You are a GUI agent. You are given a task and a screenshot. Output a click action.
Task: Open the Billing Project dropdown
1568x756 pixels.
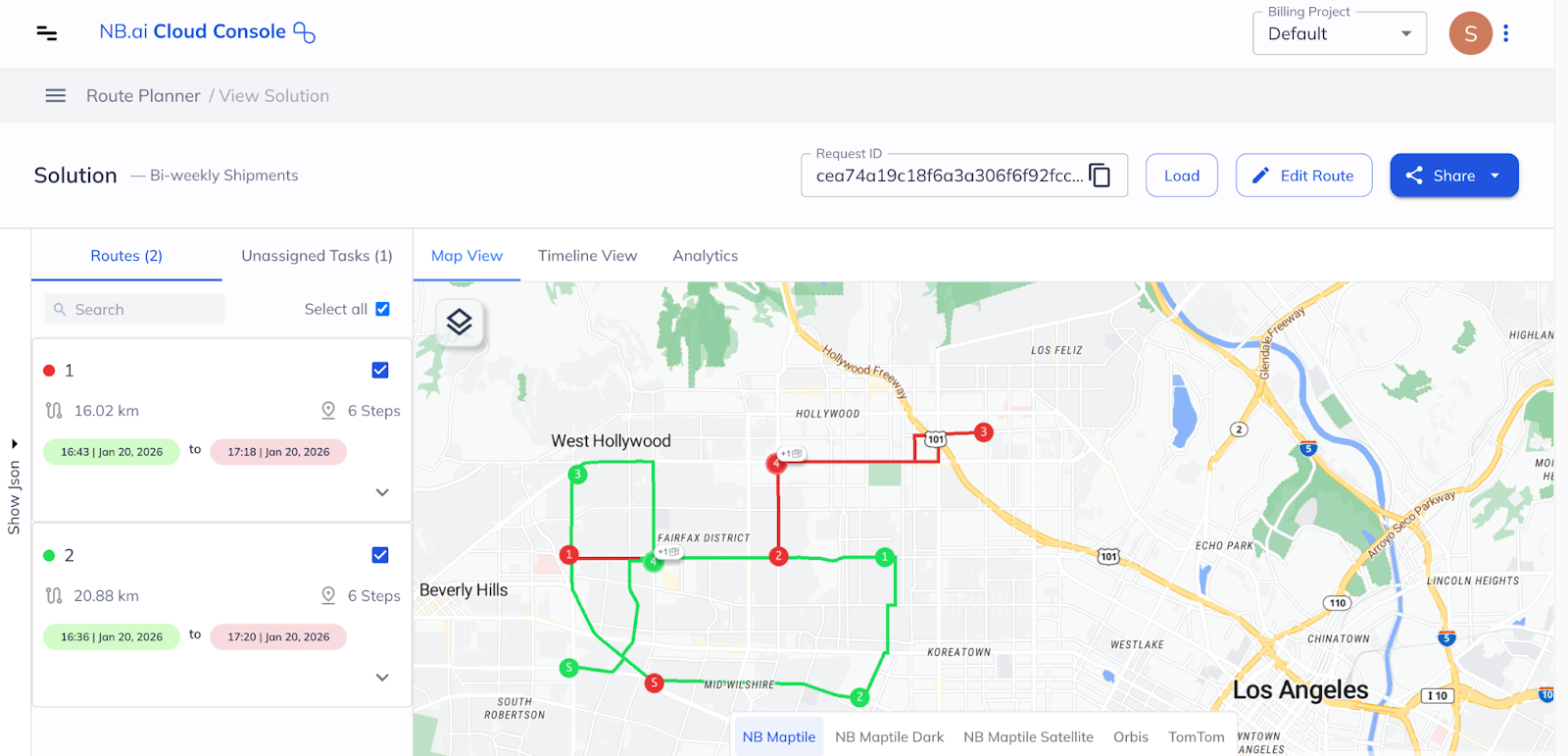(x=1339, y=34)
